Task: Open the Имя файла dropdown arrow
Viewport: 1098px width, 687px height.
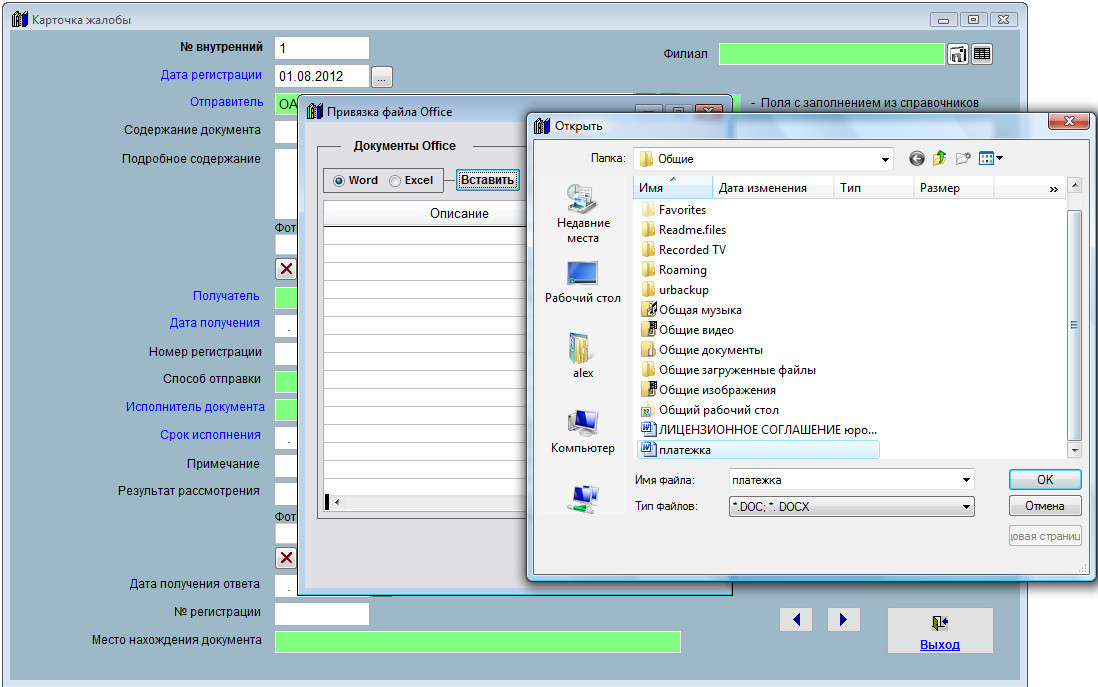Action: coord(966,480)
